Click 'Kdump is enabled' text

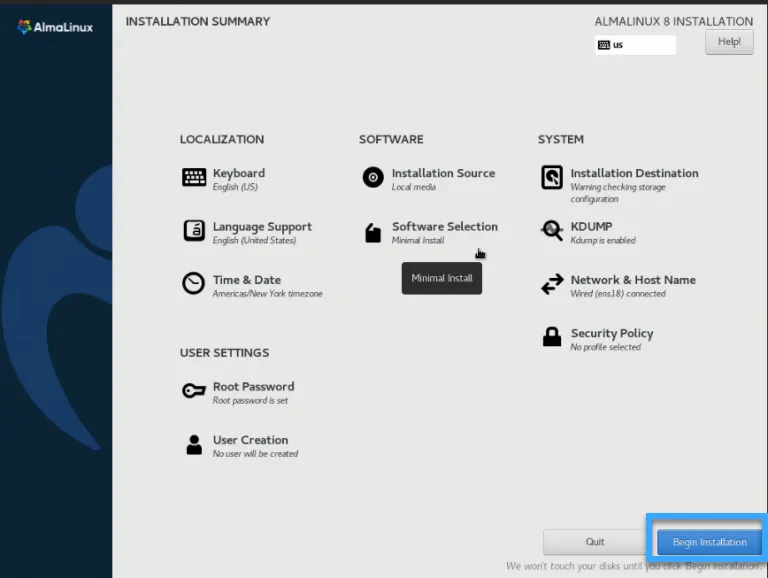[x=603, y=241]
